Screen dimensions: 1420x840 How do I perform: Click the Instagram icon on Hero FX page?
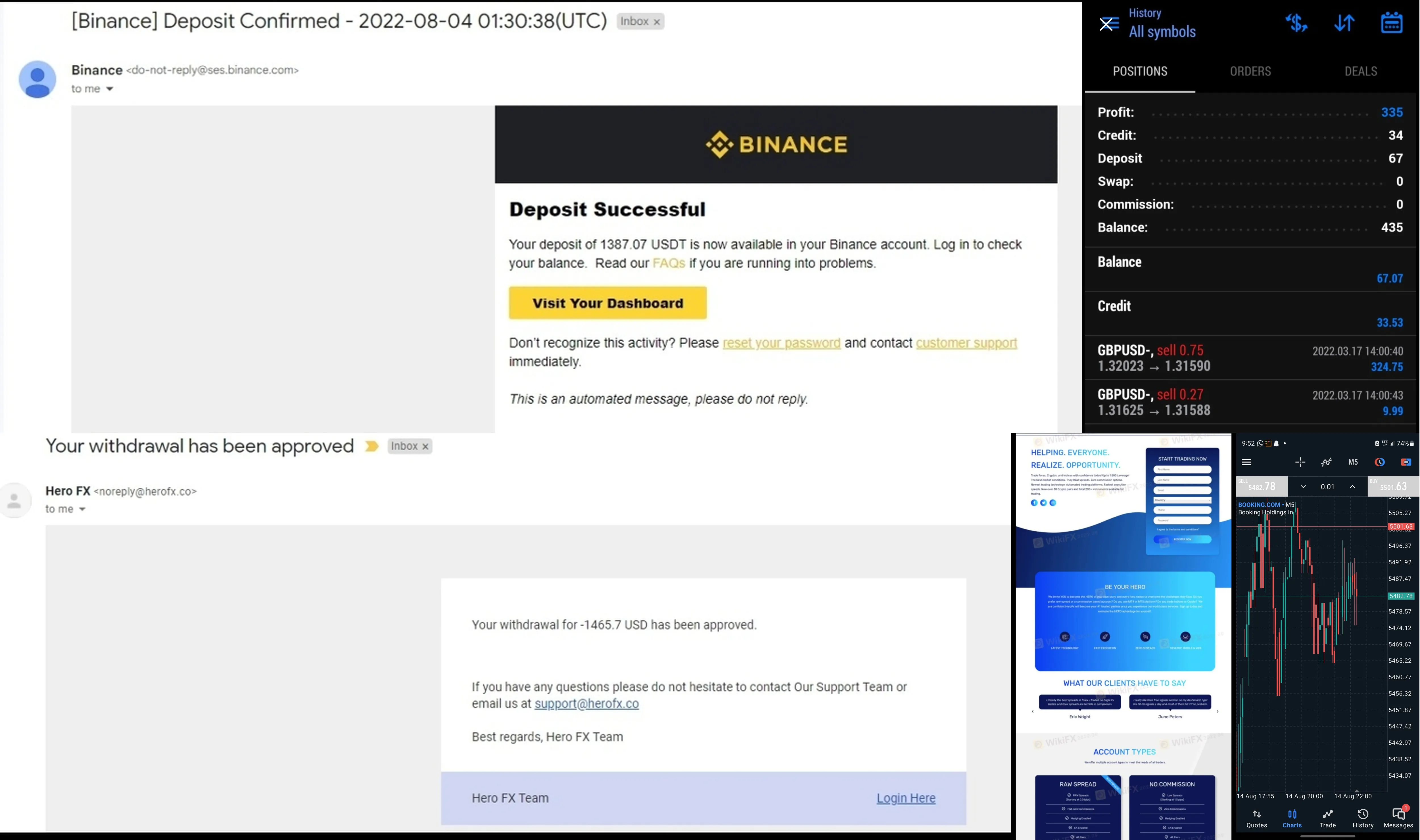point(1053,503)
